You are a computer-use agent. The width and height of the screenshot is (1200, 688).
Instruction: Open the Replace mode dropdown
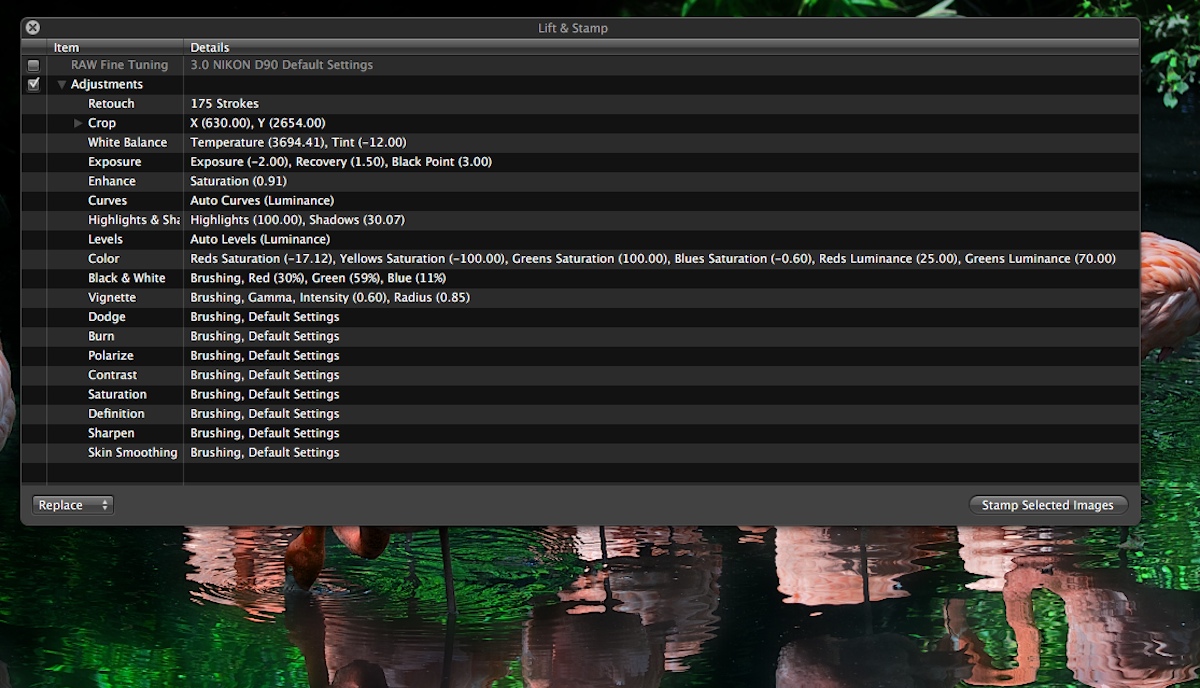(73, 505)
